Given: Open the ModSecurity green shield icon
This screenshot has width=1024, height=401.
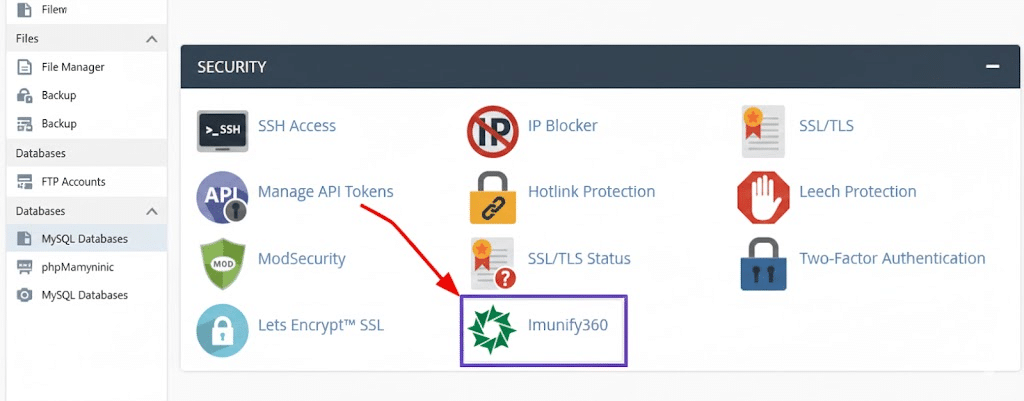Looking at the screenshot, I should pyautogui.click(x=222, y=264).
